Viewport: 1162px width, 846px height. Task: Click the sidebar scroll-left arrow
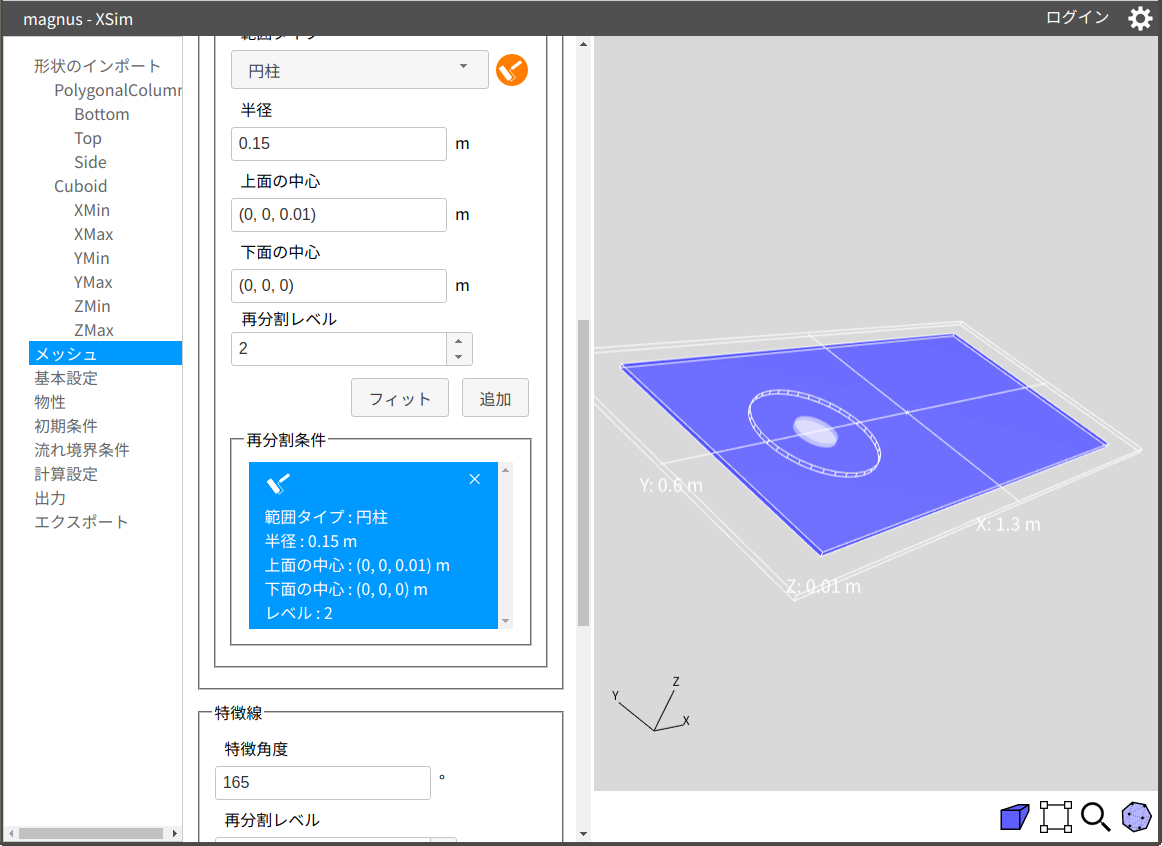coord(10,833)
